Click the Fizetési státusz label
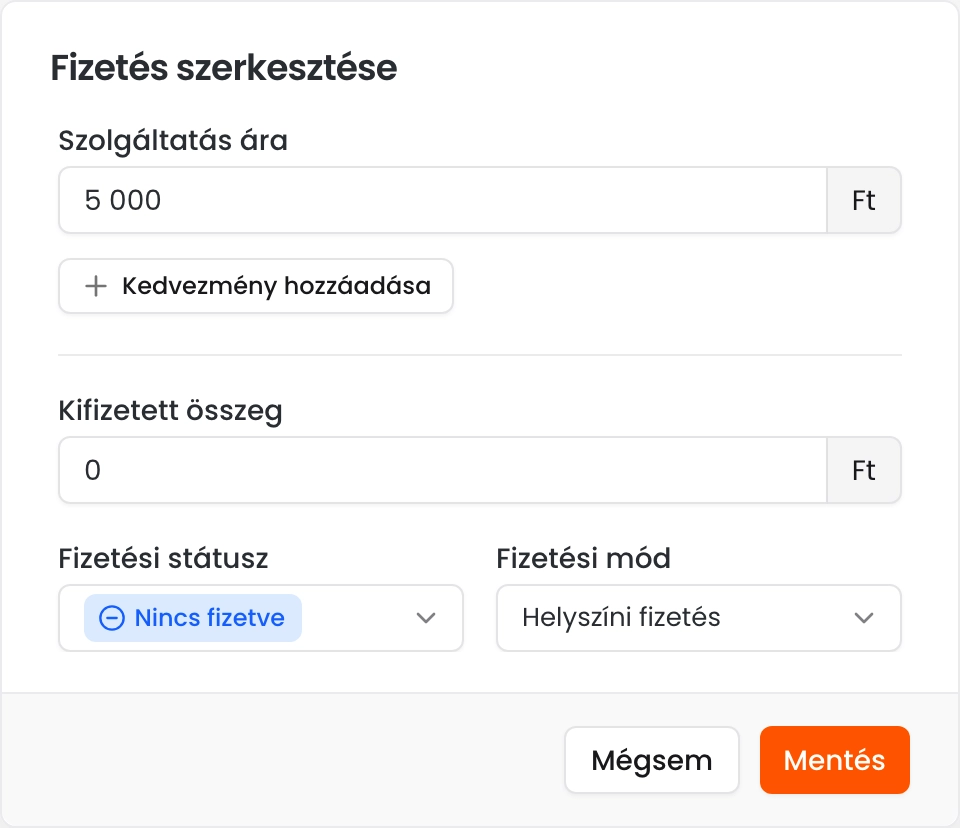960x828 pixels. pos(163,559)
